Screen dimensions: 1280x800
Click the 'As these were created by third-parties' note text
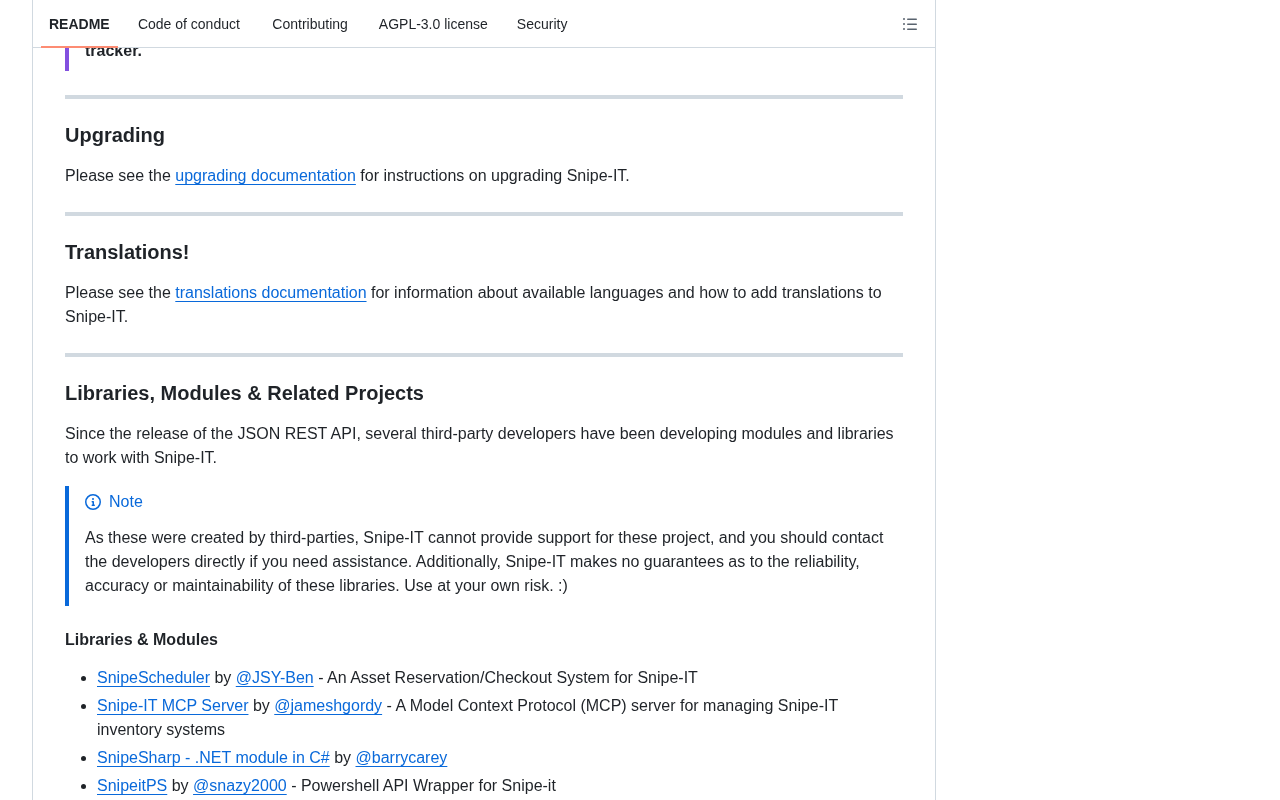click(x=484, y=562)
